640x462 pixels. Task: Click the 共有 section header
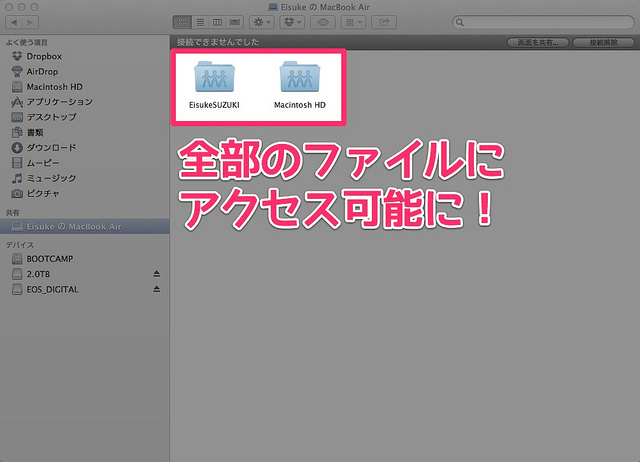[x=13, y=213]
